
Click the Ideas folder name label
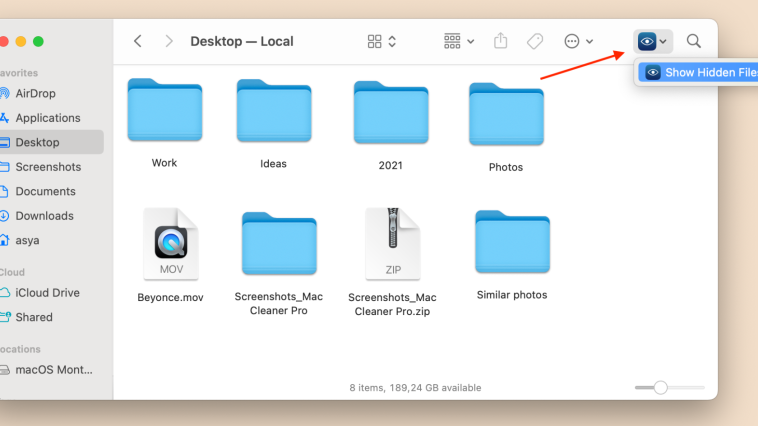[x=273, y=164]
